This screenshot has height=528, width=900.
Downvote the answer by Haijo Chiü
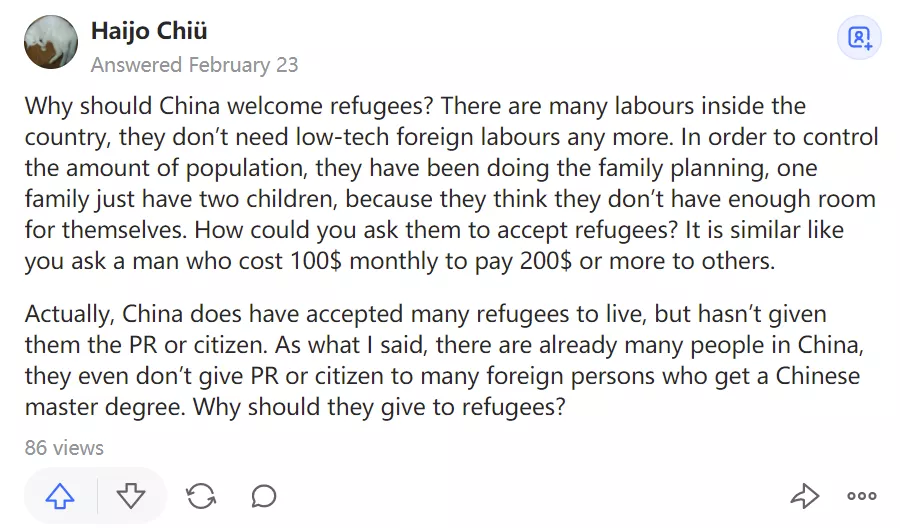tap(131, 495)
